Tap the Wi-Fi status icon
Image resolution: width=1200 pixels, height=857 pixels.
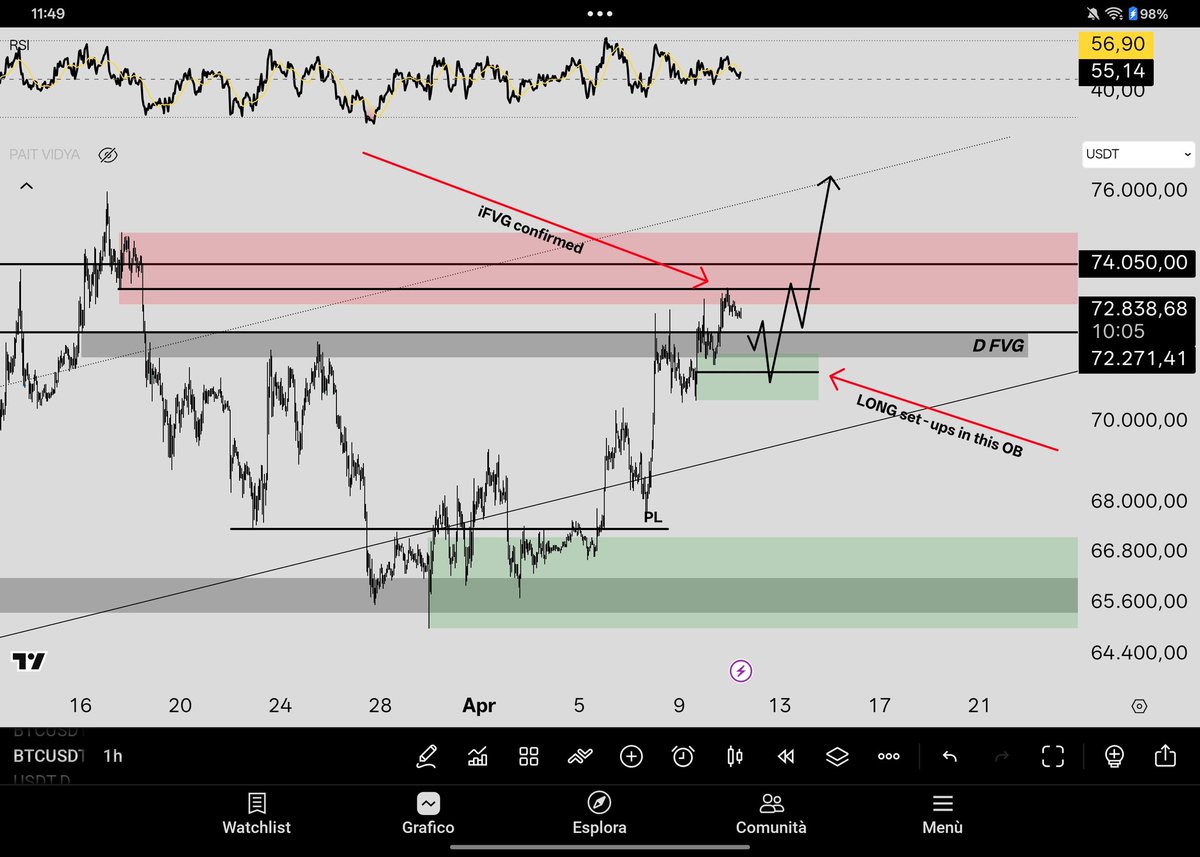pos(1114,14)
